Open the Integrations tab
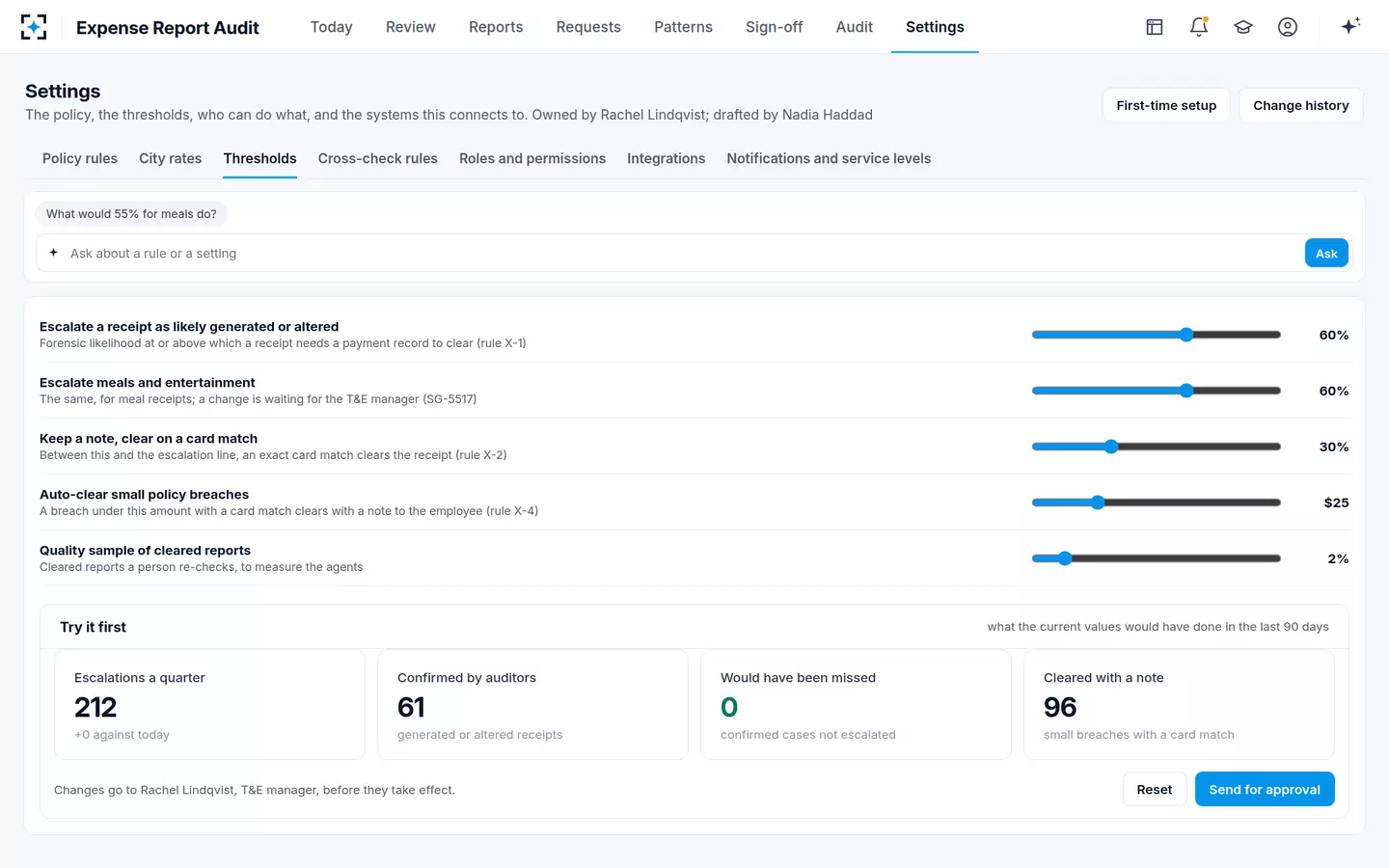 click(667, 158)
